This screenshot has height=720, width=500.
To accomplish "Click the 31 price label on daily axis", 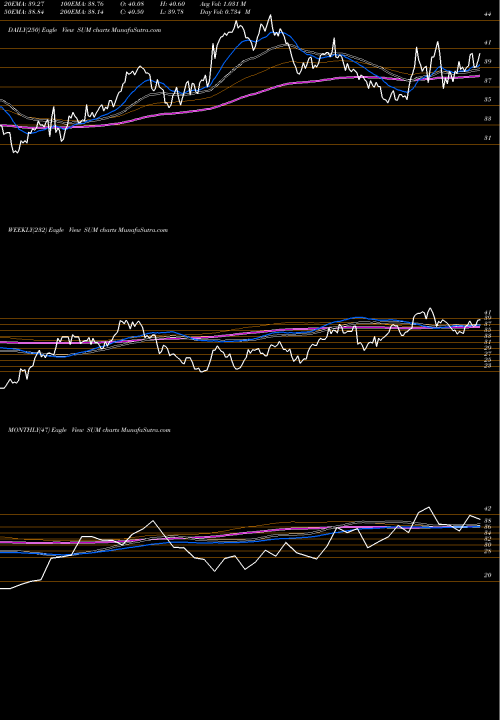I will [x=488, y=137].
